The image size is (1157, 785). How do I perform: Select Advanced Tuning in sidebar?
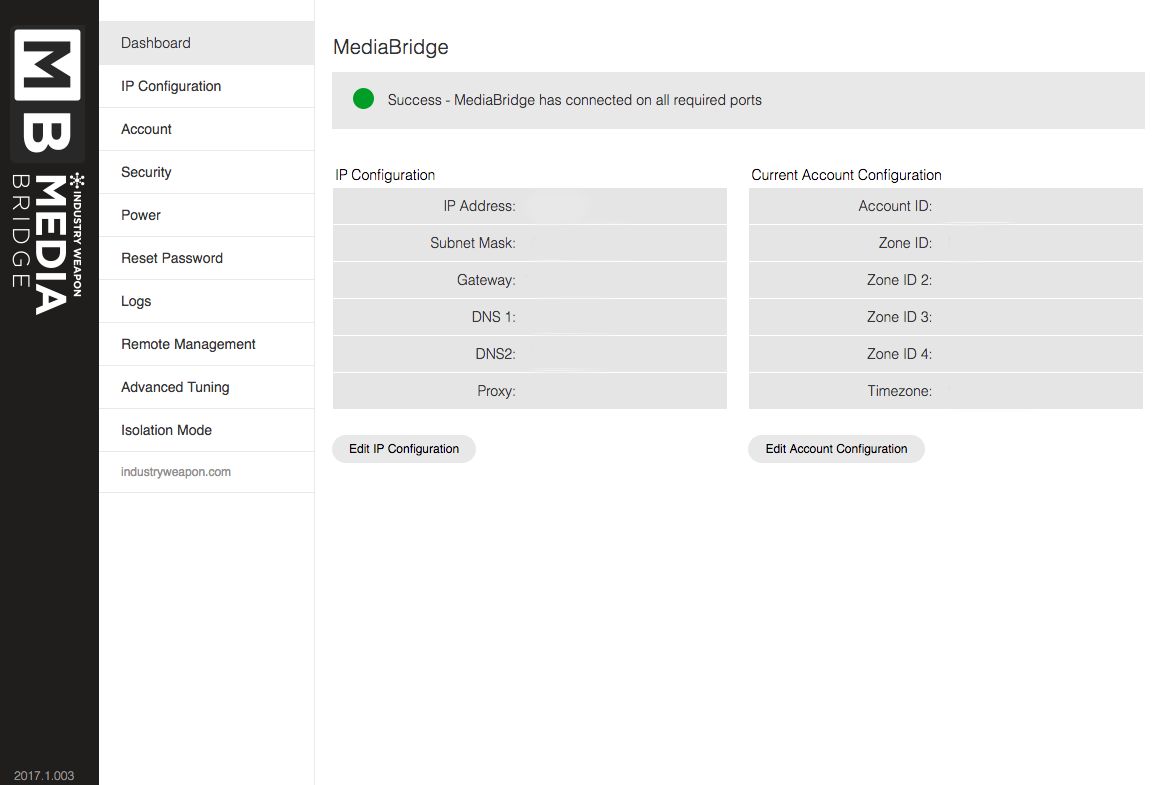pyautogui.click(x=207, y=387)
